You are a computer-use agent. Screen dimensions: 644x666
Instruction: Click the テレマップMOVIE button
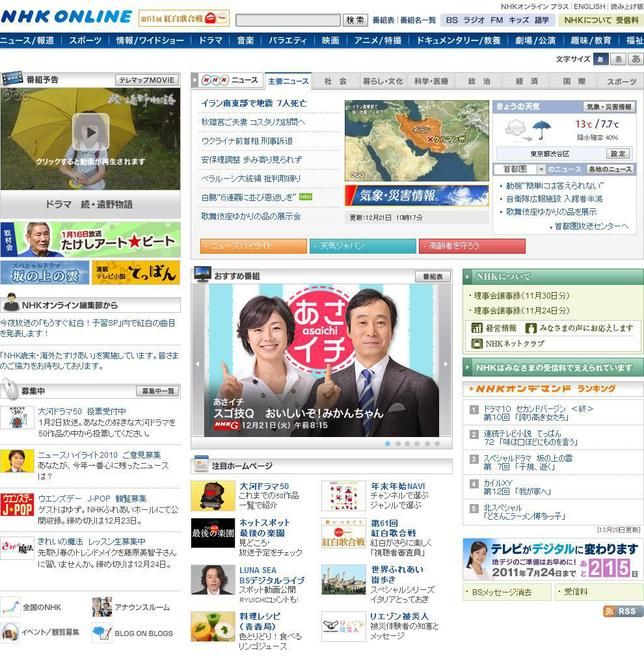pos(147,80)
